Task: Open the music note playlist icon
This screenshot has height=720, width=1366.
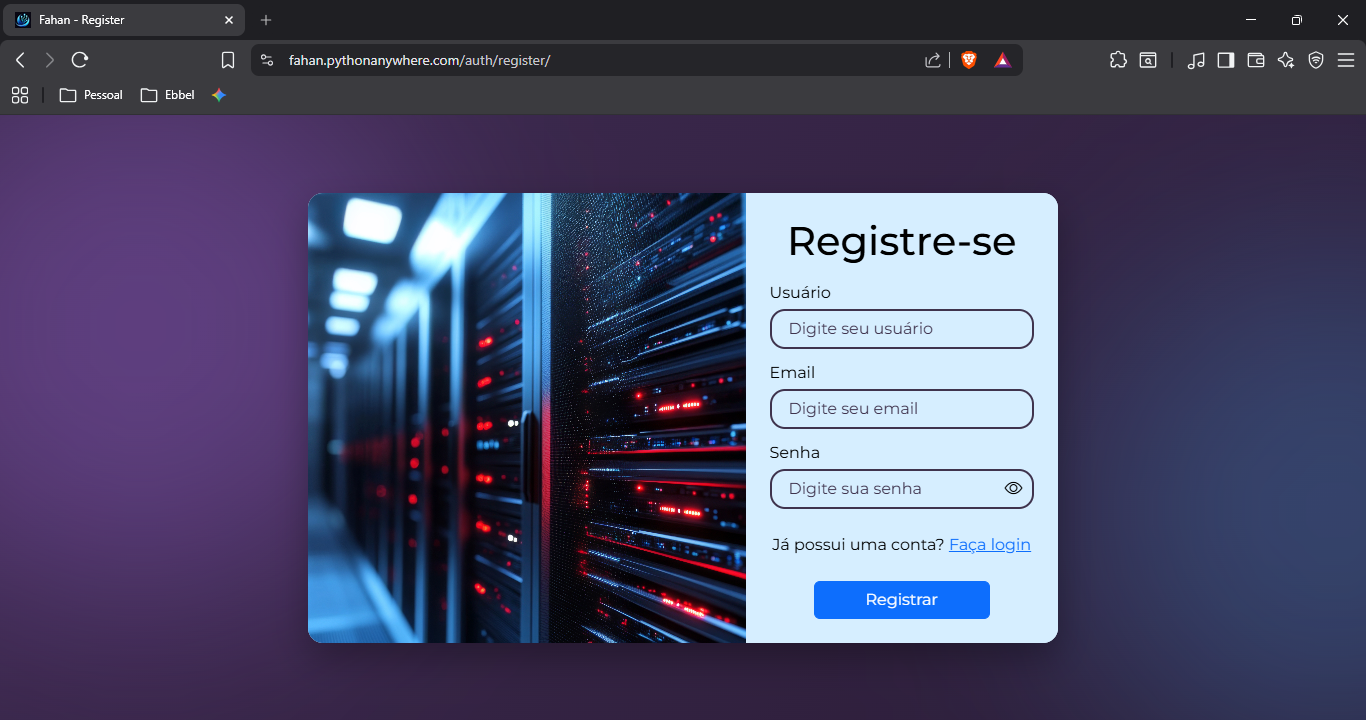Action: pyautogui.click(x=1196, y=60)
